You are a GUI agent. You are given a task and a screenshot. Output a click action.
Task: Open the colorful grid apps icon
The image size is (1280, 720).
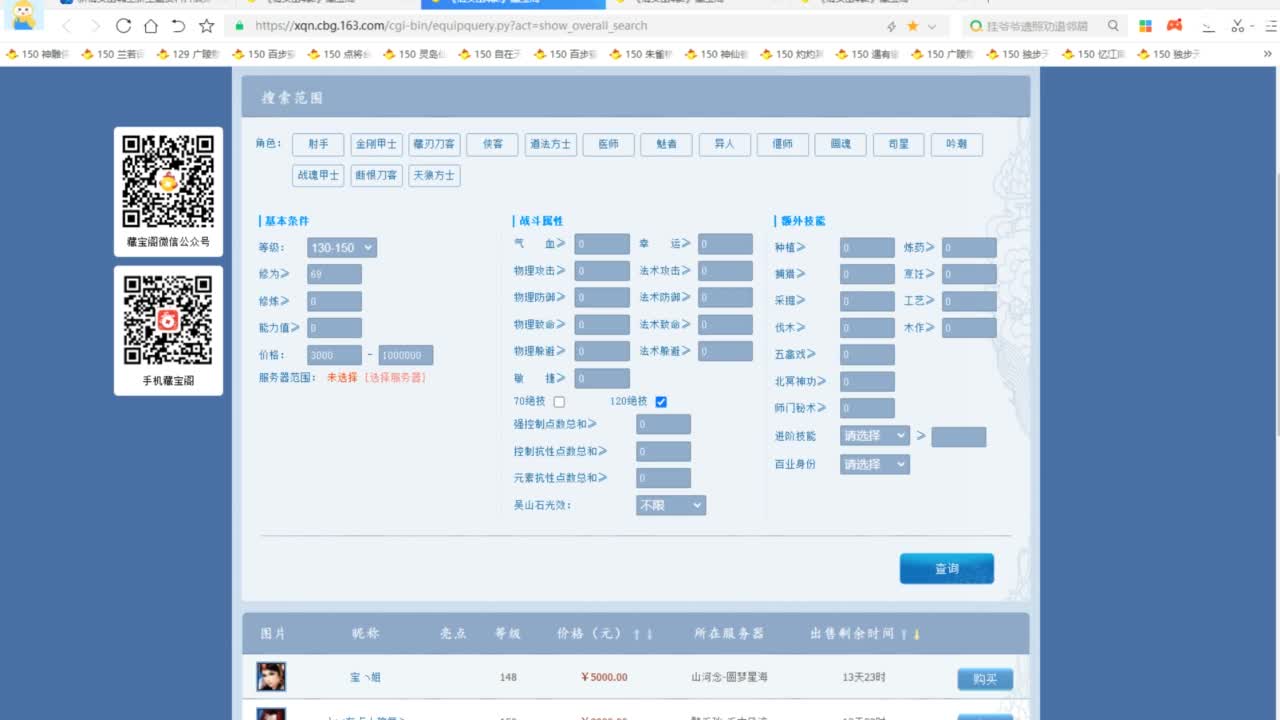[x=1146, y=26]
